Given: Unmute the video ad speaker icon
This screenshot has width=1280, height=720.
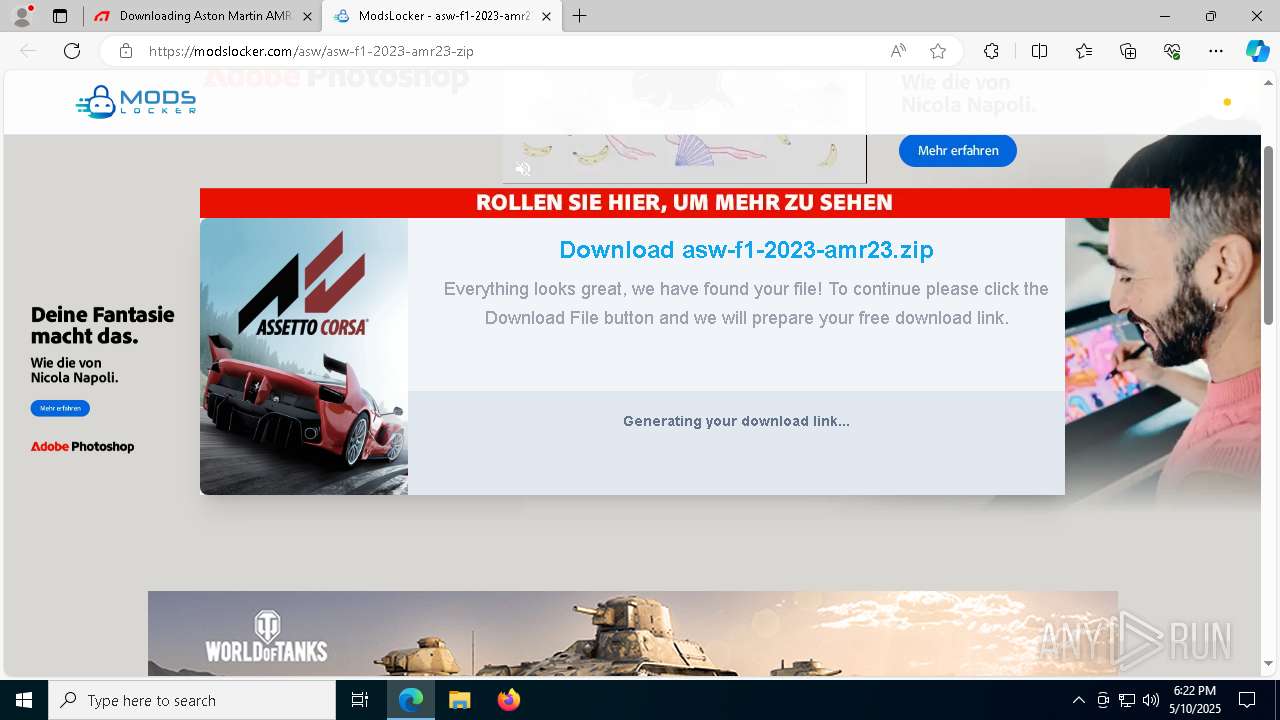Looking at the screenshot, I should tap(523, 169).
